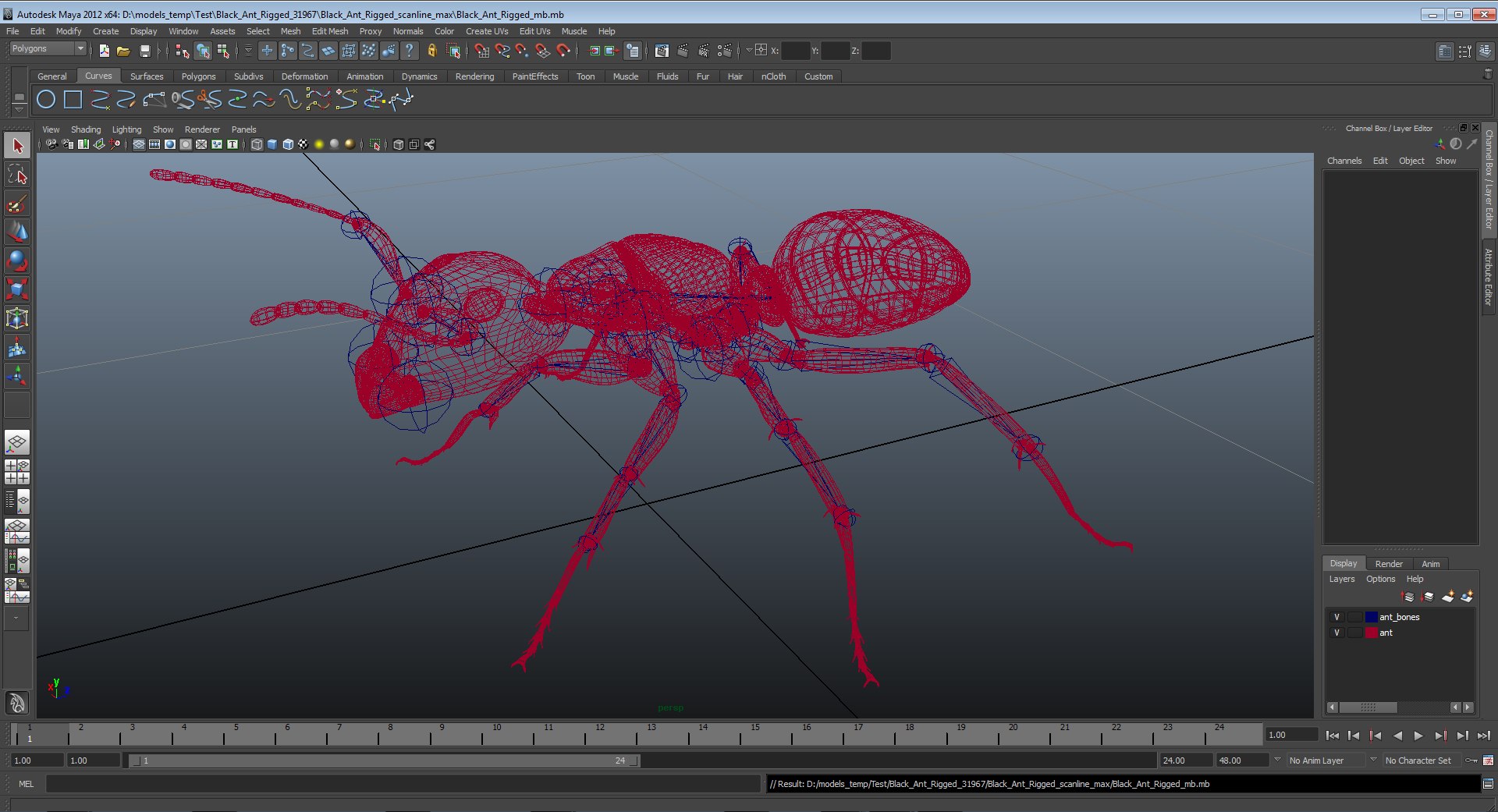Activate the Rotate tool sphere icon
Image resolution: width=1498 pixels, height=812 pixels.
17,261
